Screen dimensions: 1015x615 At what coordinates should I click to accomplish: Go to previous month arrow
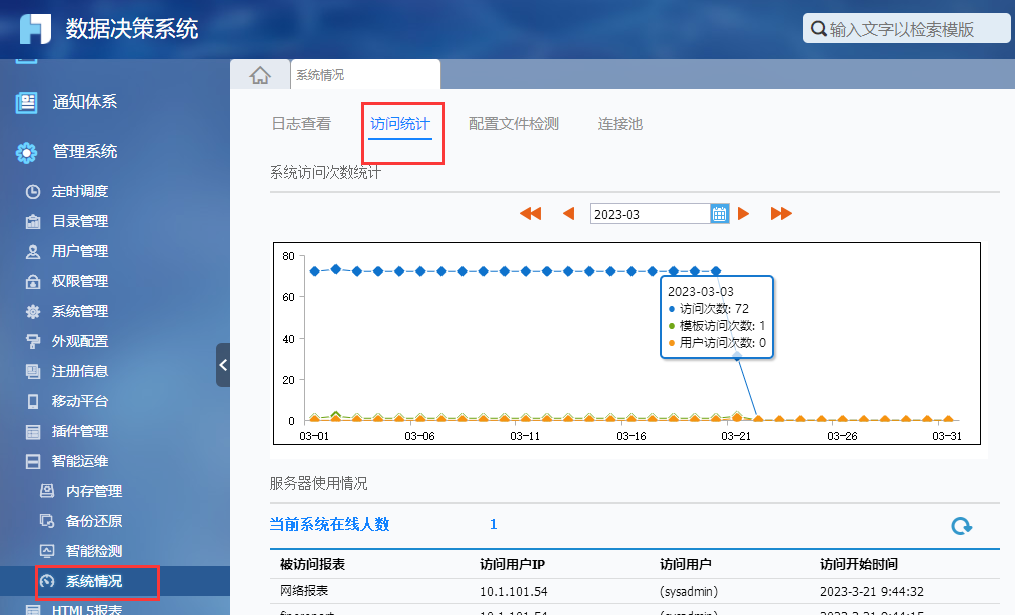569,214
